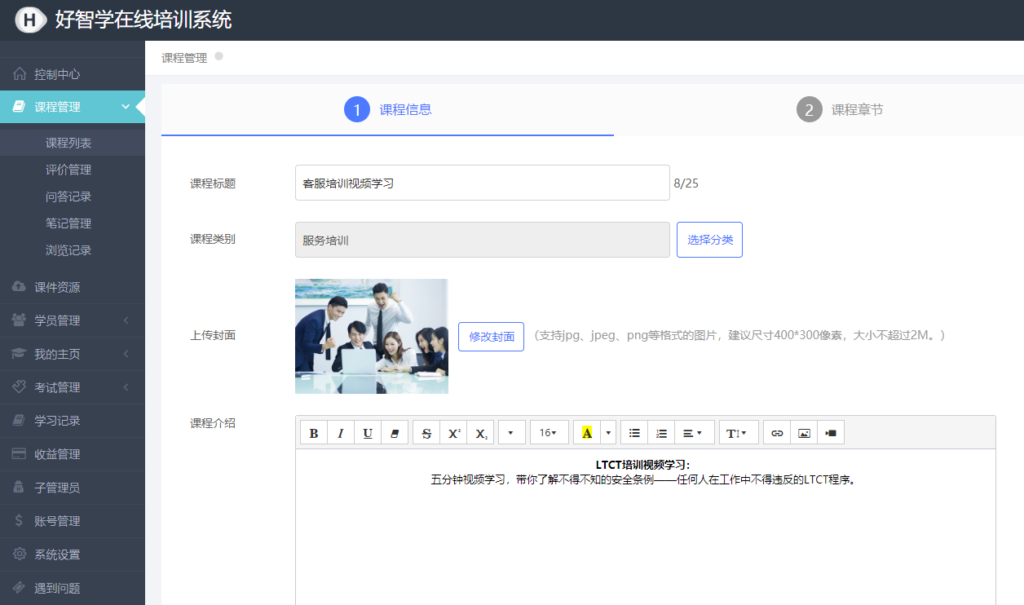The width and height of the screenshot is (1024, 605).
Task: Toggle bold formatting in editor
Action: (313, 433)
